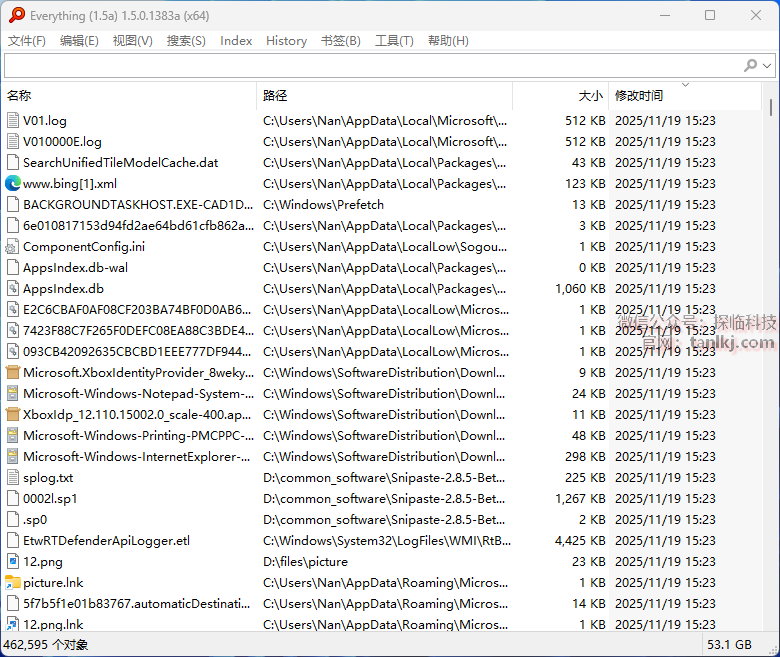Open the 视图(V) menu

(132, 41)
